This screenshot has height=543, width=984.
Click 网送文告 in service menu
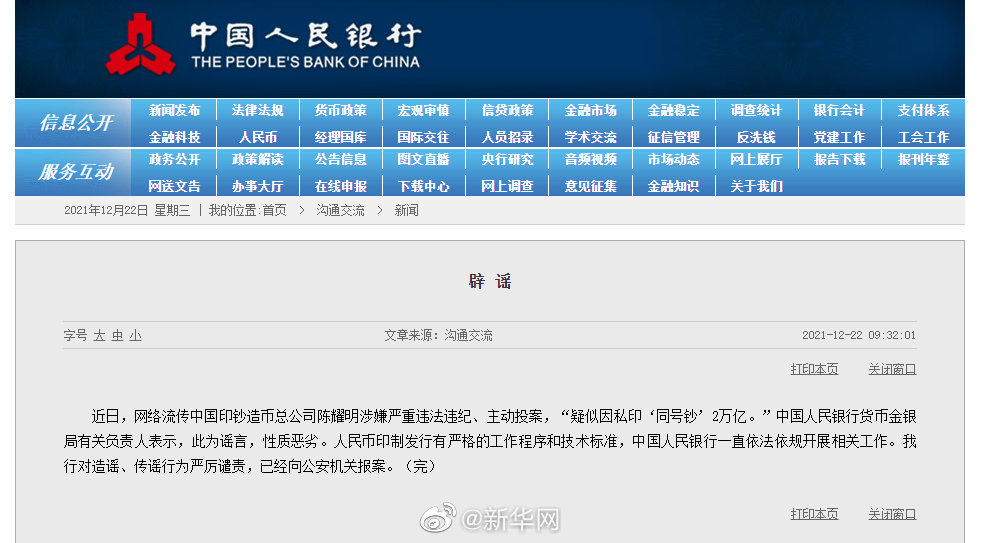[174, 186]
